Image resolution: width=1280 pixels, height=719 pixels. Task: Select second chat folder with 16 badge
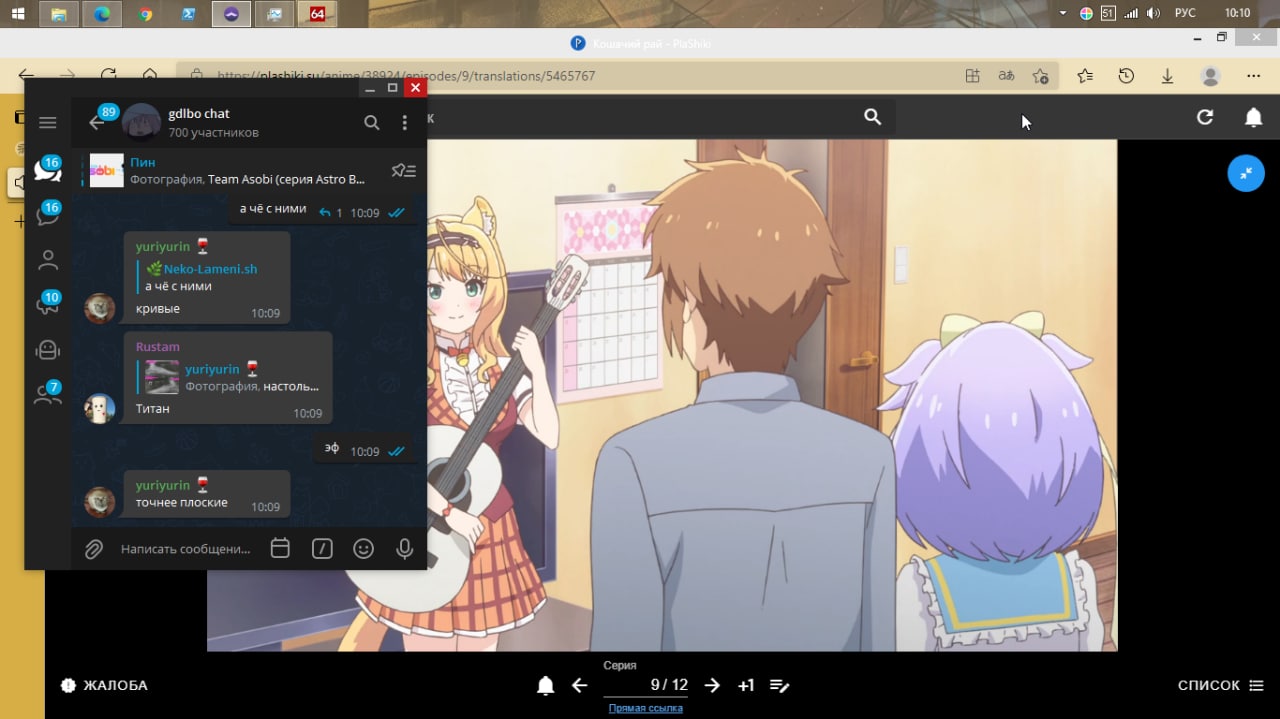pos(47,214)
